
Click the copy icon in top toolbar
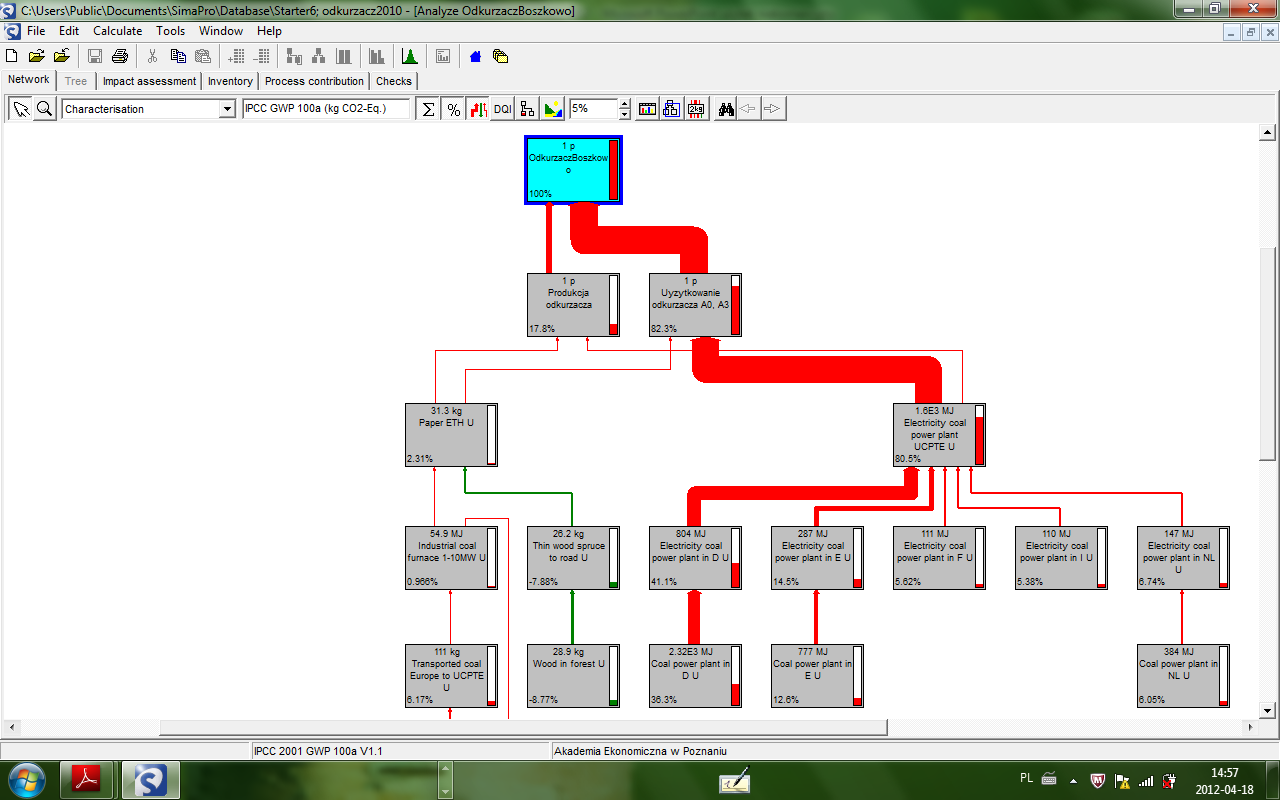178,56
